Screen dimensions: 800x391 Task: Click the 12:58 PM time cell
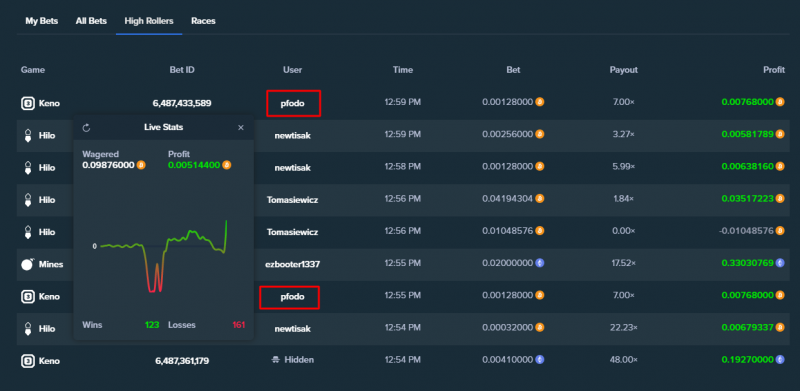point(403,166)
